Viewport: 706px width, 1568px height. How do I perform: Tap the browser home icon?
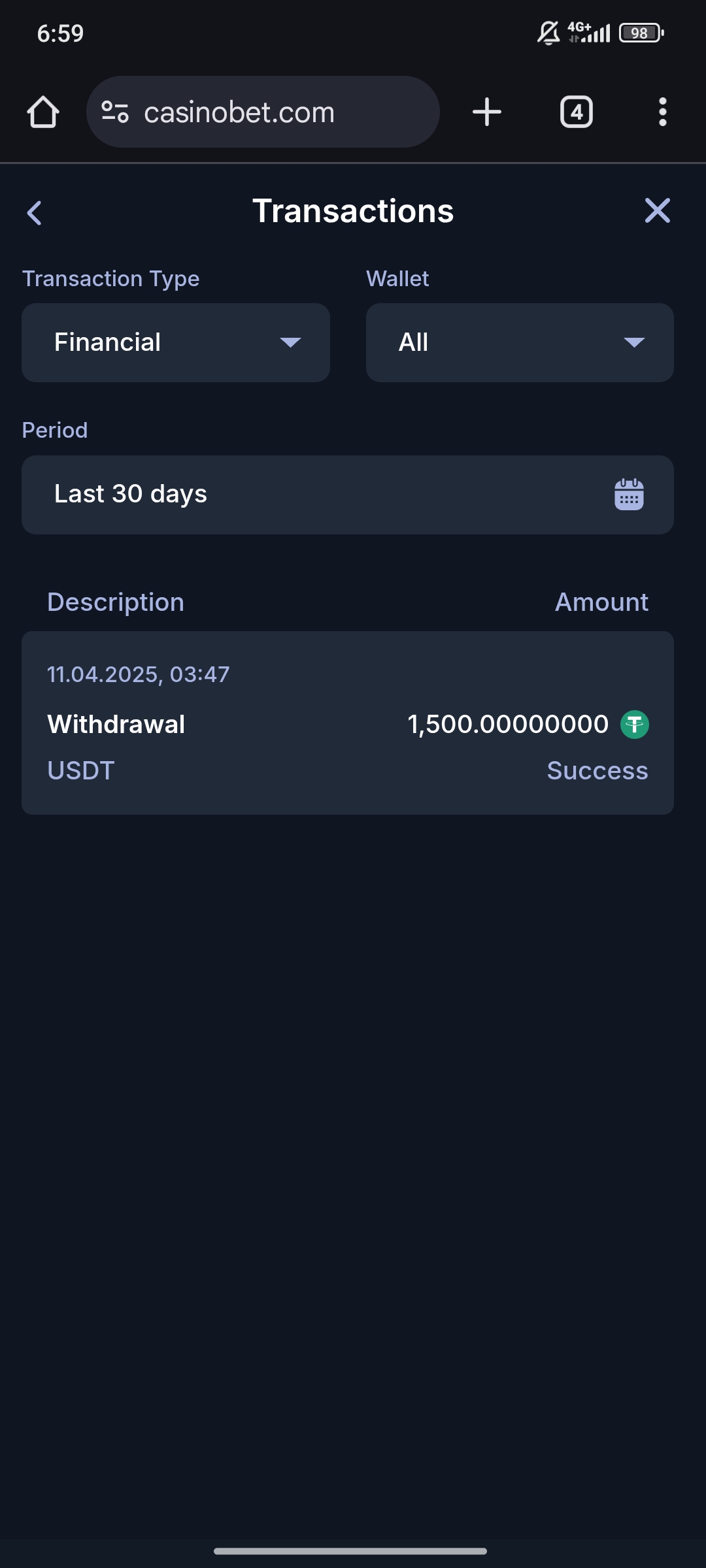(43, 112)
